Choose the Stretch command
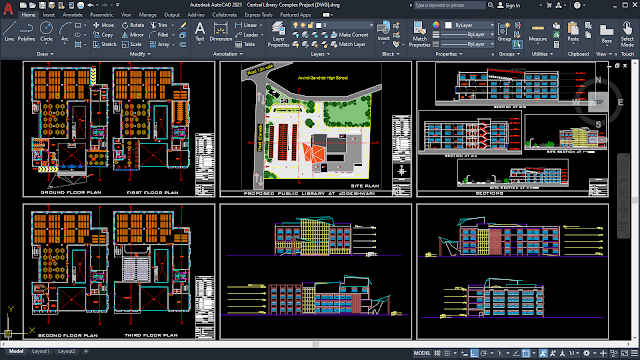 [x=104, y=44]
